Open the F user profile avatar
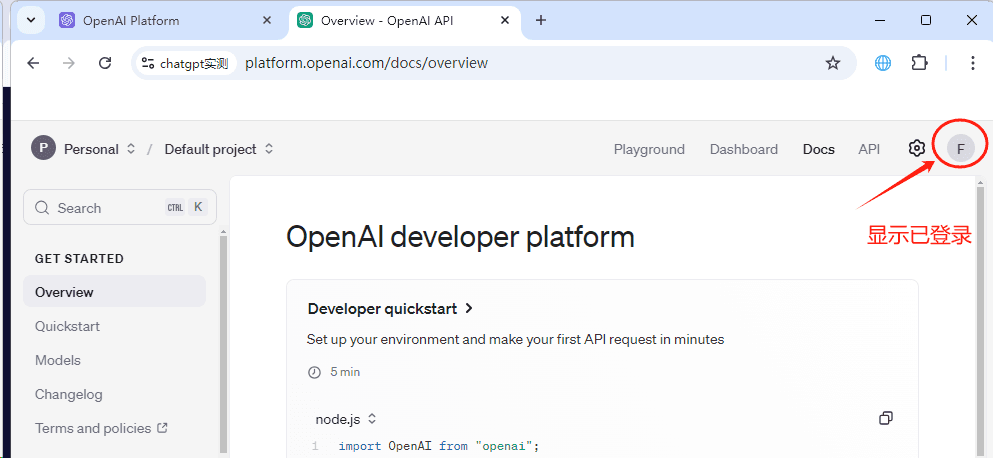993x458 pixels. (x=960, y=149)
